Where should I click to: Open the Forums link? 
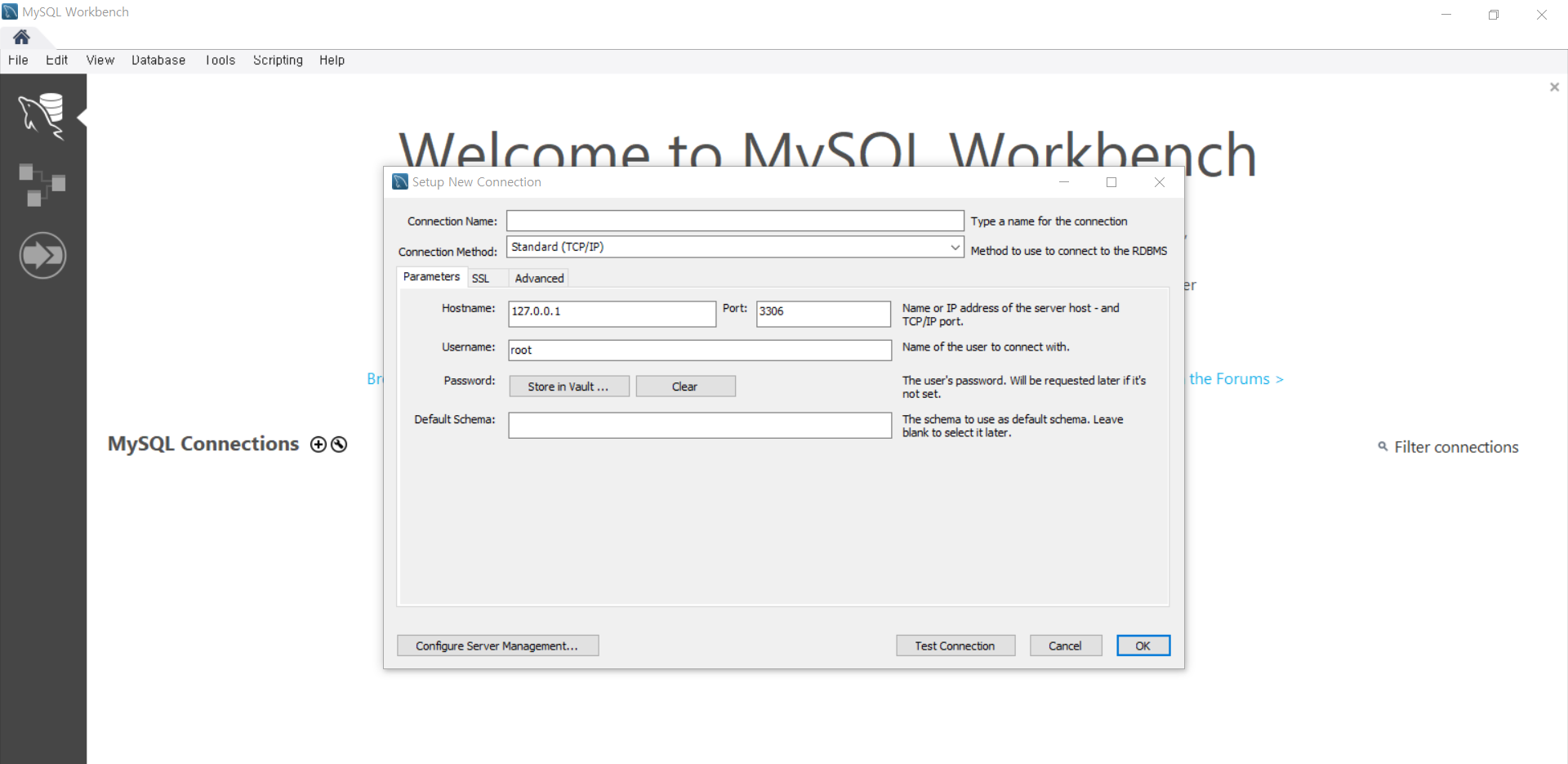pyautogui.click(x=1236, y=379)
